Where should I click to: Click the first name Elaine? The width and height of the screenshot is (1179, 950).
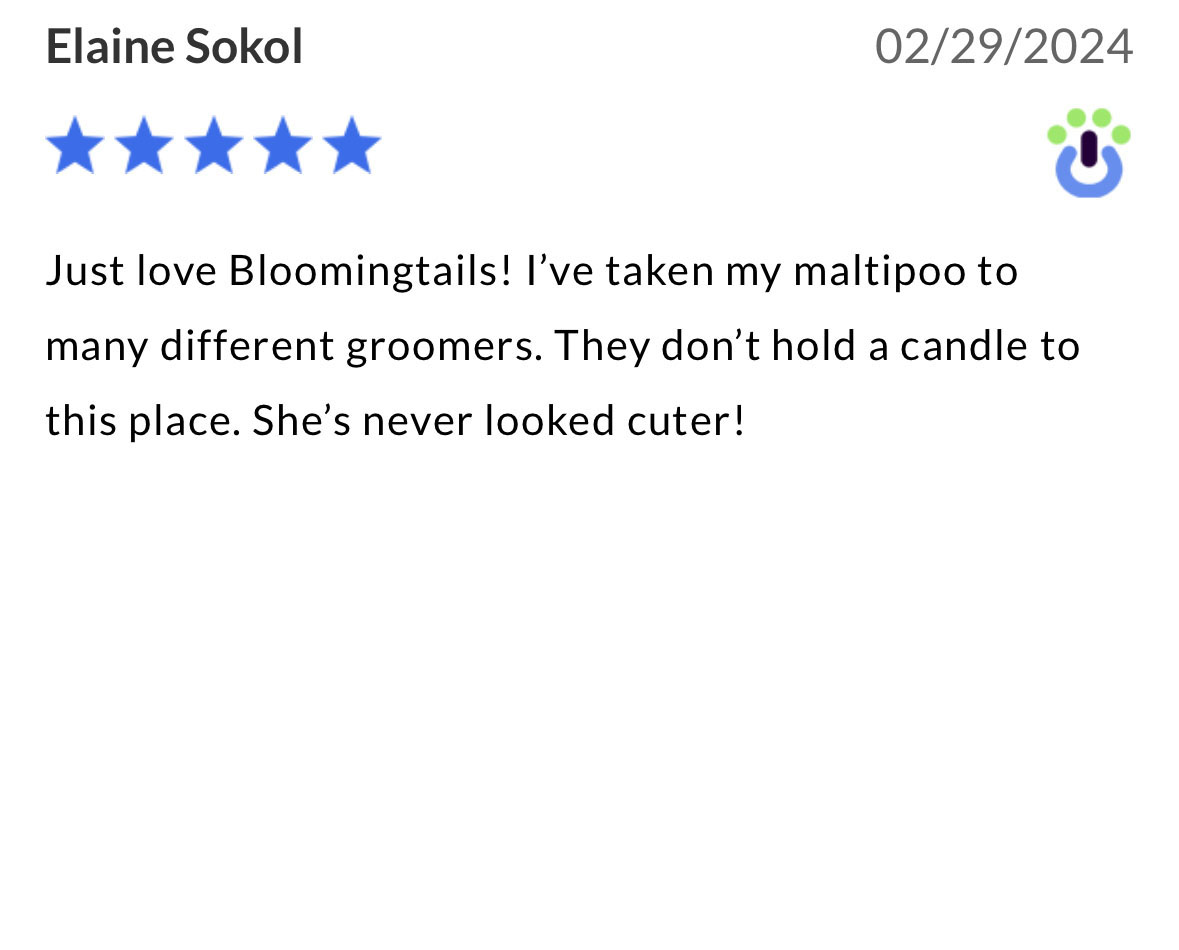111,47
